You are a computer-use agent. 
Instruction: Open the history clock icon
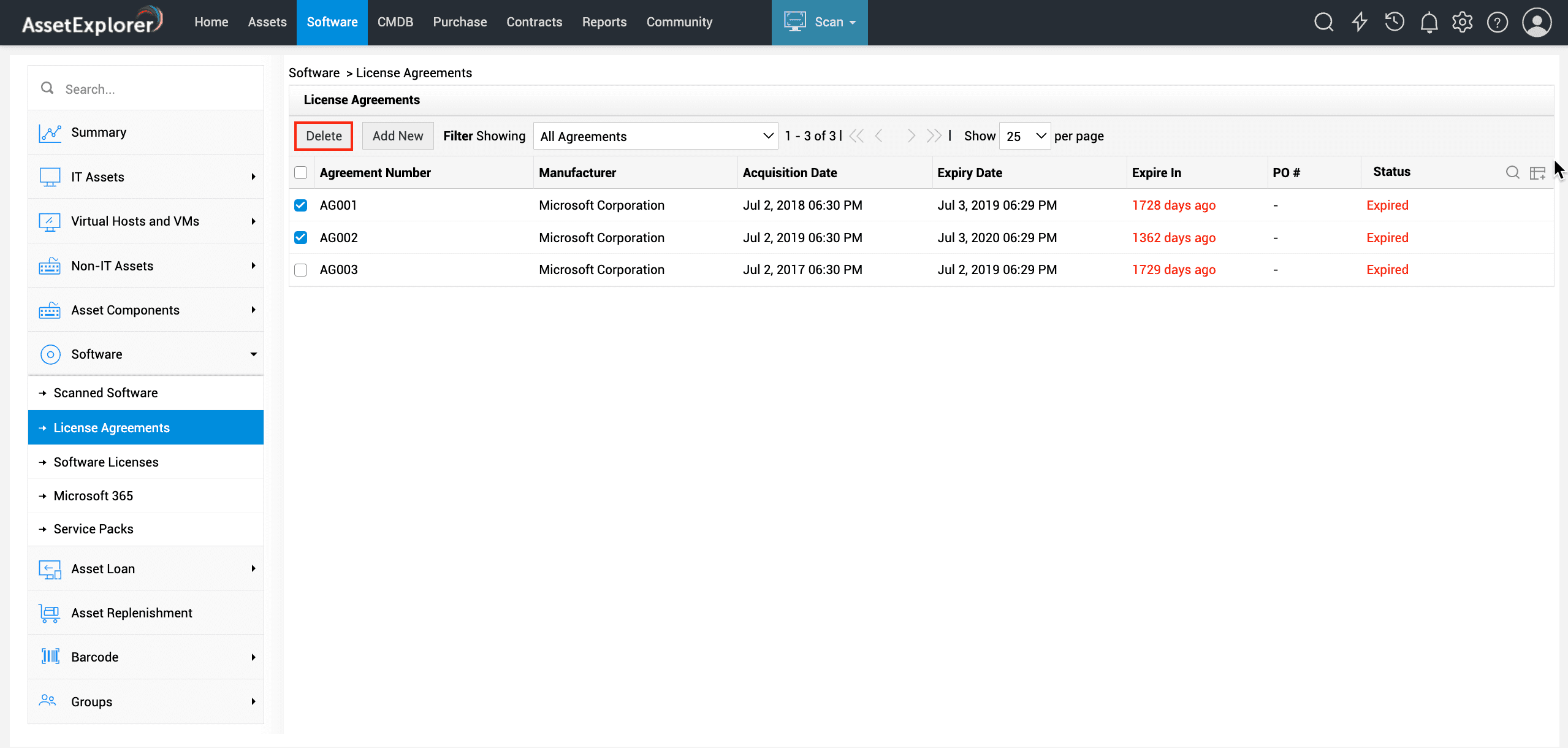pyautogui.click(x=1394, y=22)
